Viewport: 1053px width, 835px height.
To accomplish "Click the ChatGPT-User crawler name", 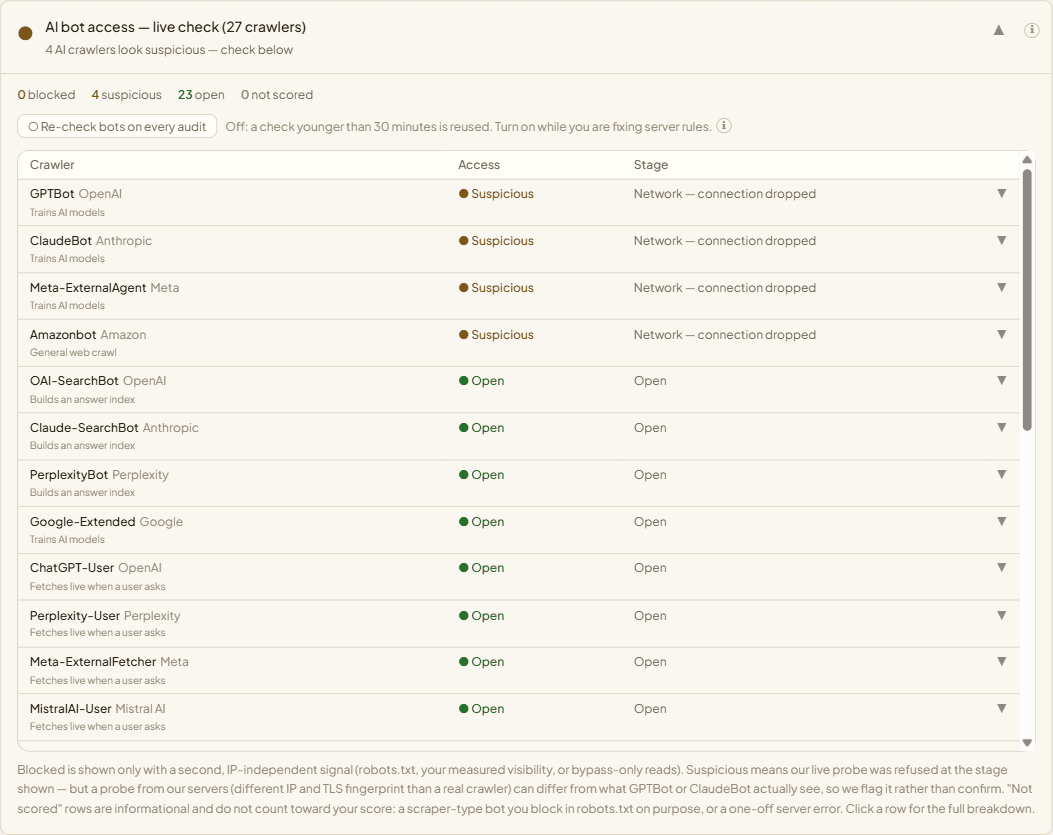I will tap(72, 568).
